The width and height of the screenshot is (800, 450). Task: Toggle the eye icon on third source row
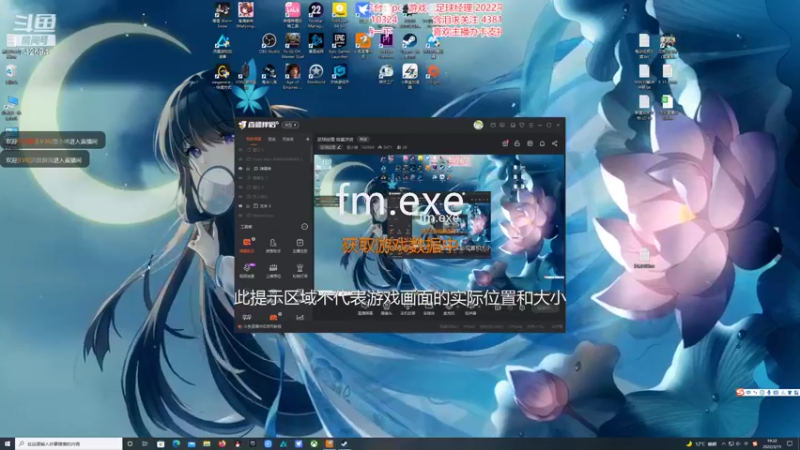pyautogui.click(x=241, y=168)
